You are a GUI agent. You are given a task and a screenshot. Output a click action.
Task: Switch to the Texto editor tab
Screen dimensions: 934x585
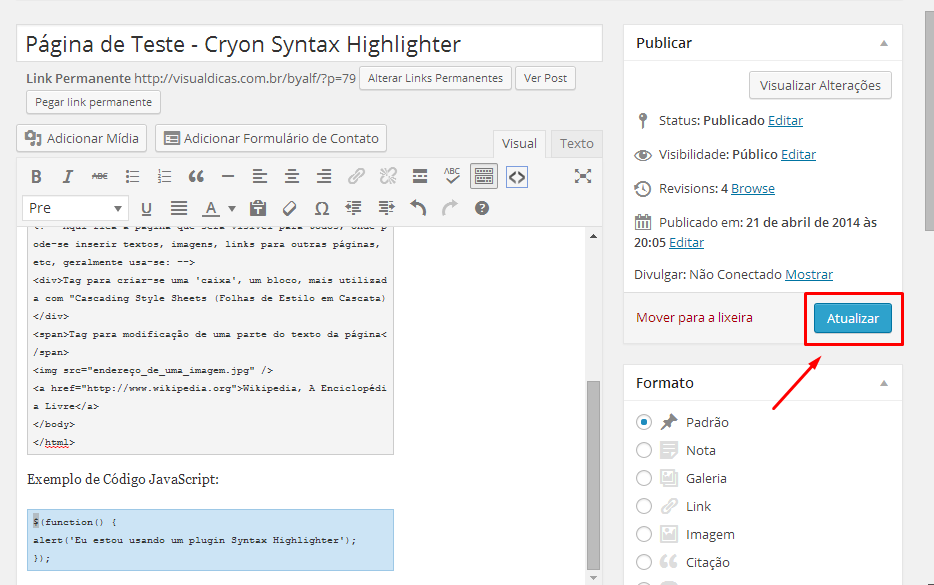click(577, 144)
